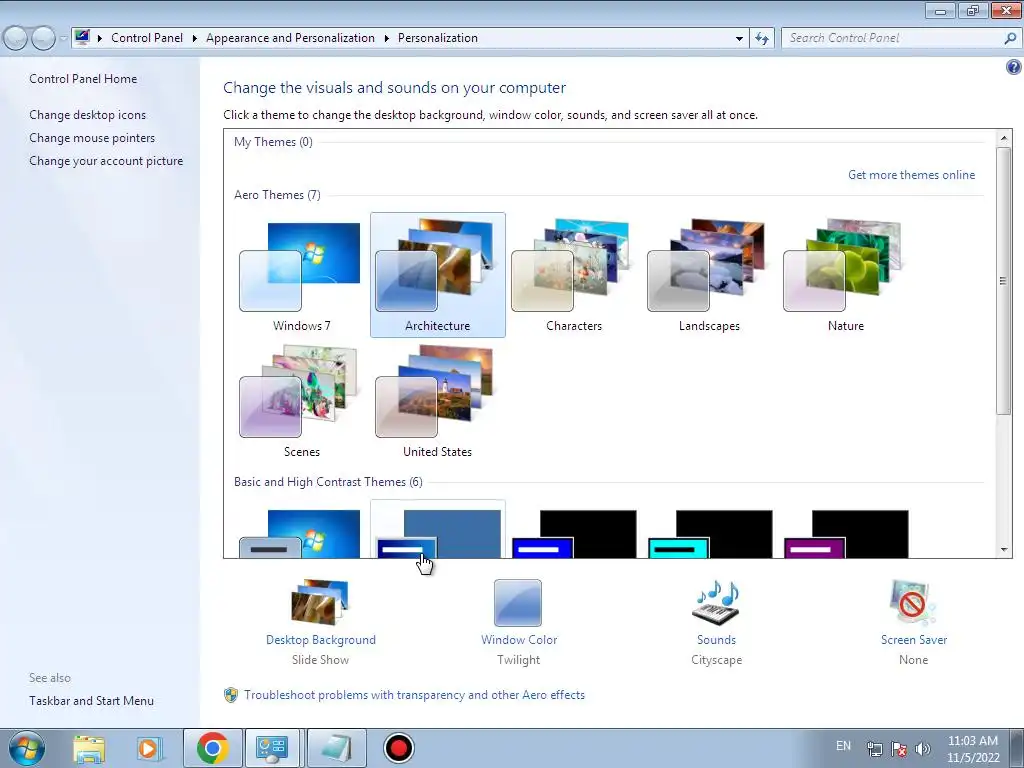Open the Screen Saver icon
Image resolution: width=1024 pixels, height=768 pixels.
[x=913, y=603]
